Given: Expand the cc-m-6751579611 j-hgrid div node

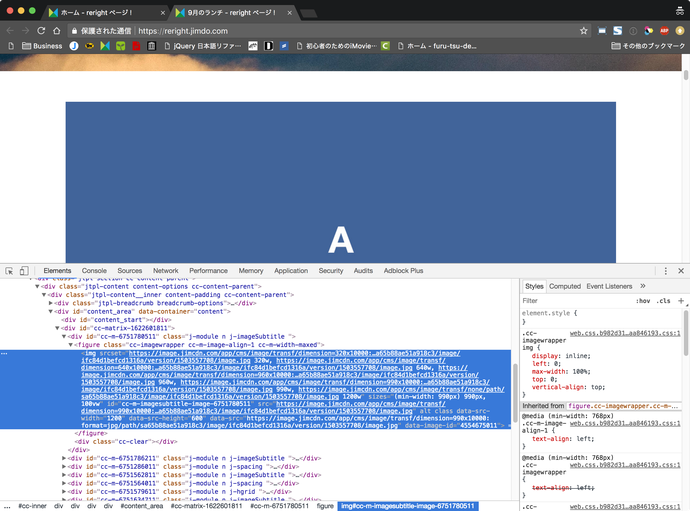Looking at the screenshot, I should [64, 492].
